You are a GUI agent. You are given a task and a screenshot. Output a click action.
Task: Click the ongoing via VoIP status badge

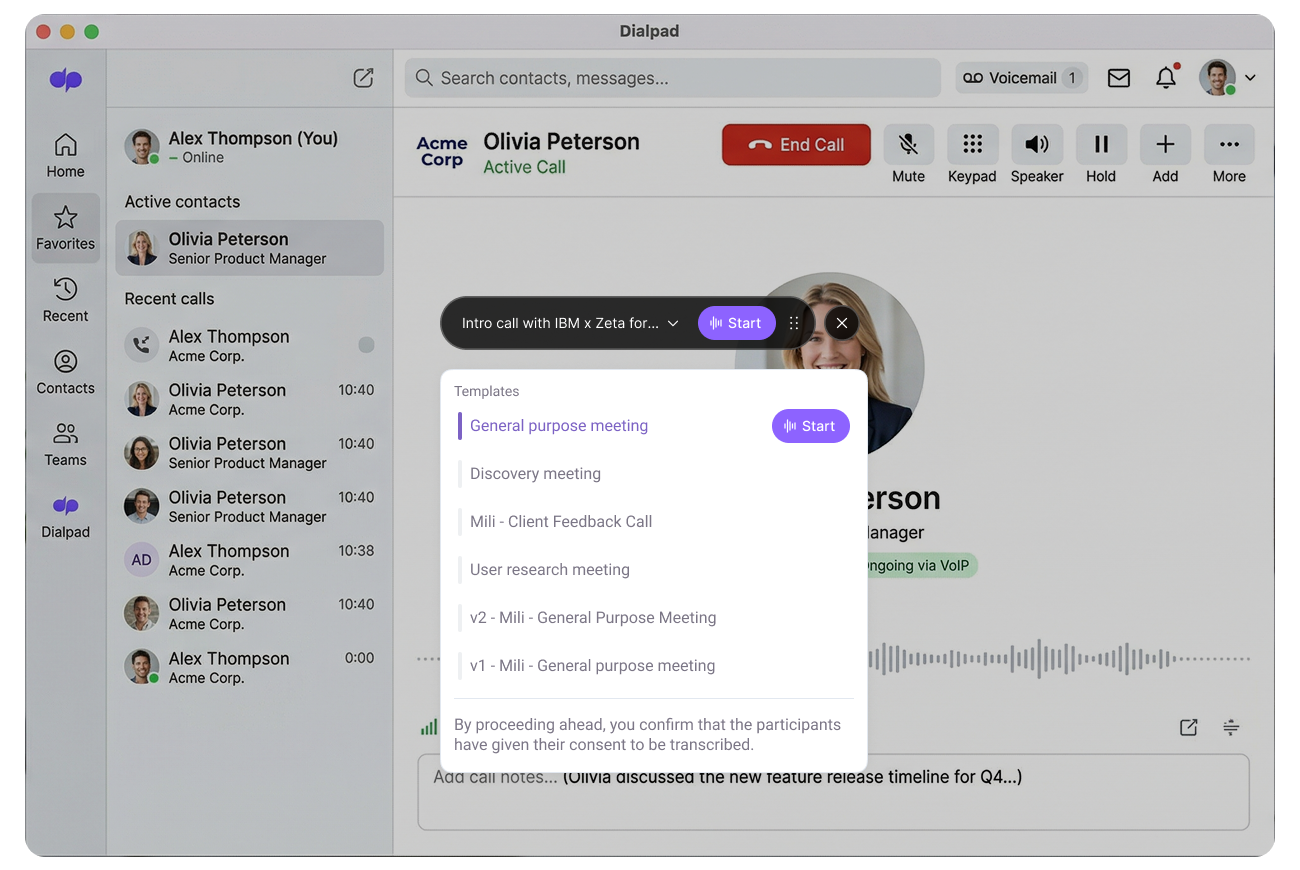coord(920,566)
